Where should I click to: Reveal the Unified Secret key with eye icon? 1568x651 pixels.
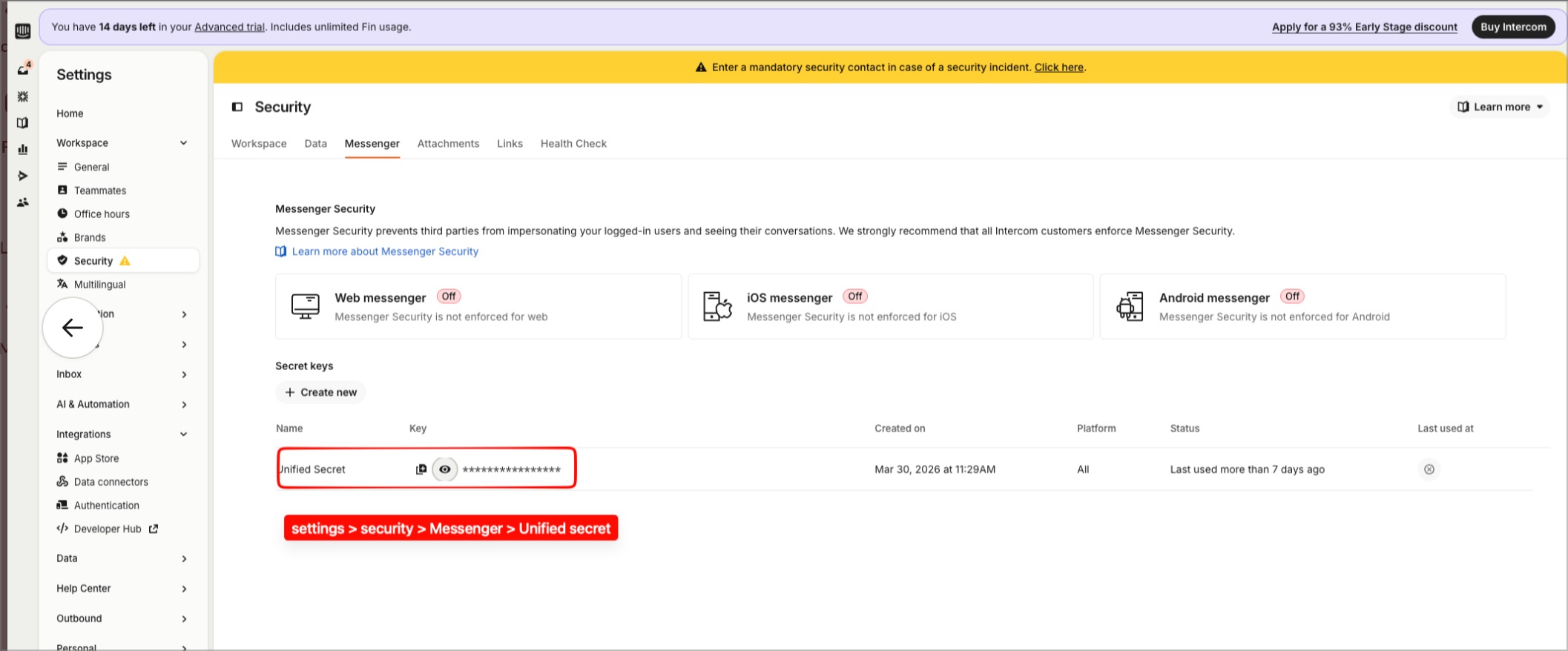point(445,469)
